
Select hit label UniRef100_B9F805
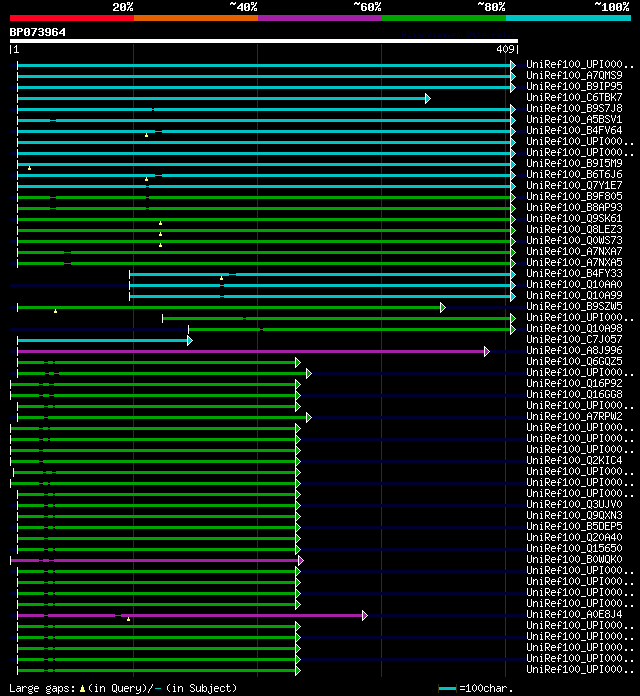coord(574,196)
